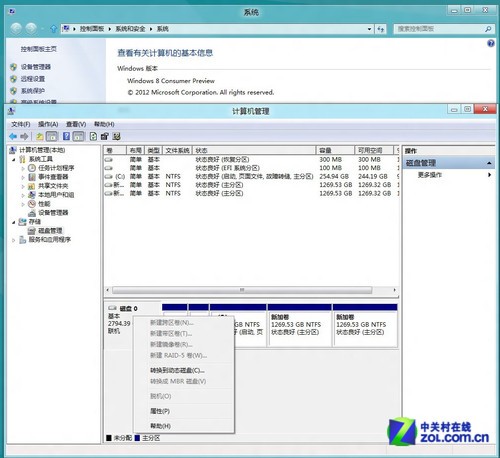Image resolution: width=500 pixels, height=458 pixels.
Task: Open the 查看(V) menu
Action: pos(76,124)
